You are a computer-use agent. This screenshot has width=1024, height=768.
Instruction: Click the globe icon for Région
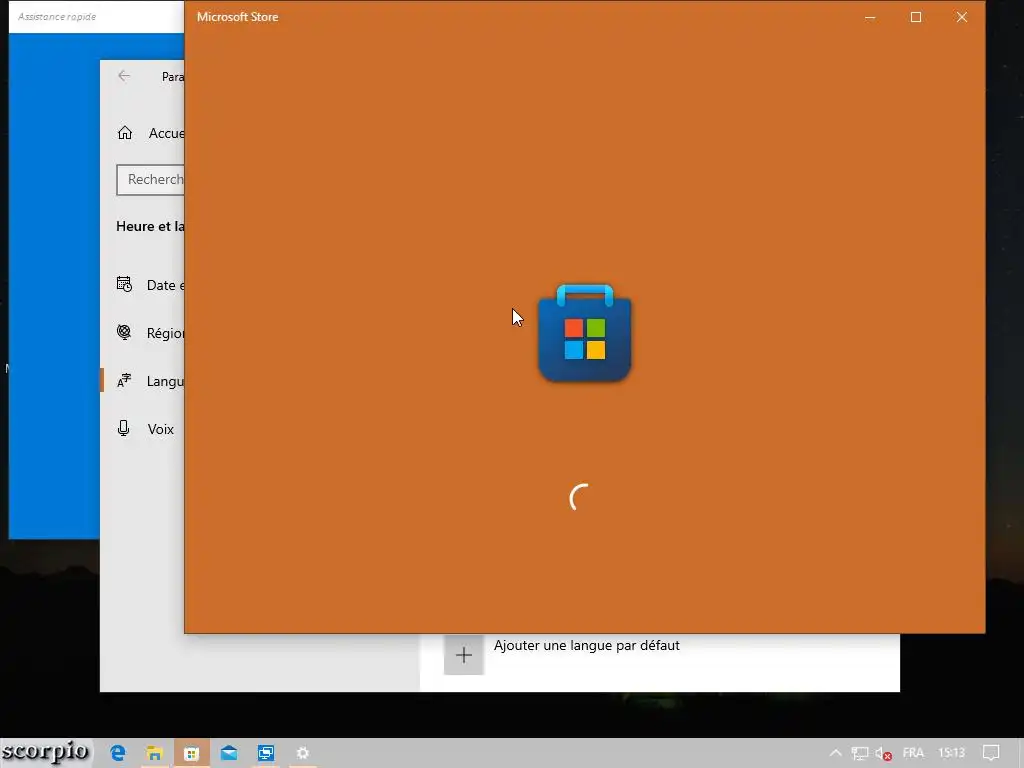(124, 332)
